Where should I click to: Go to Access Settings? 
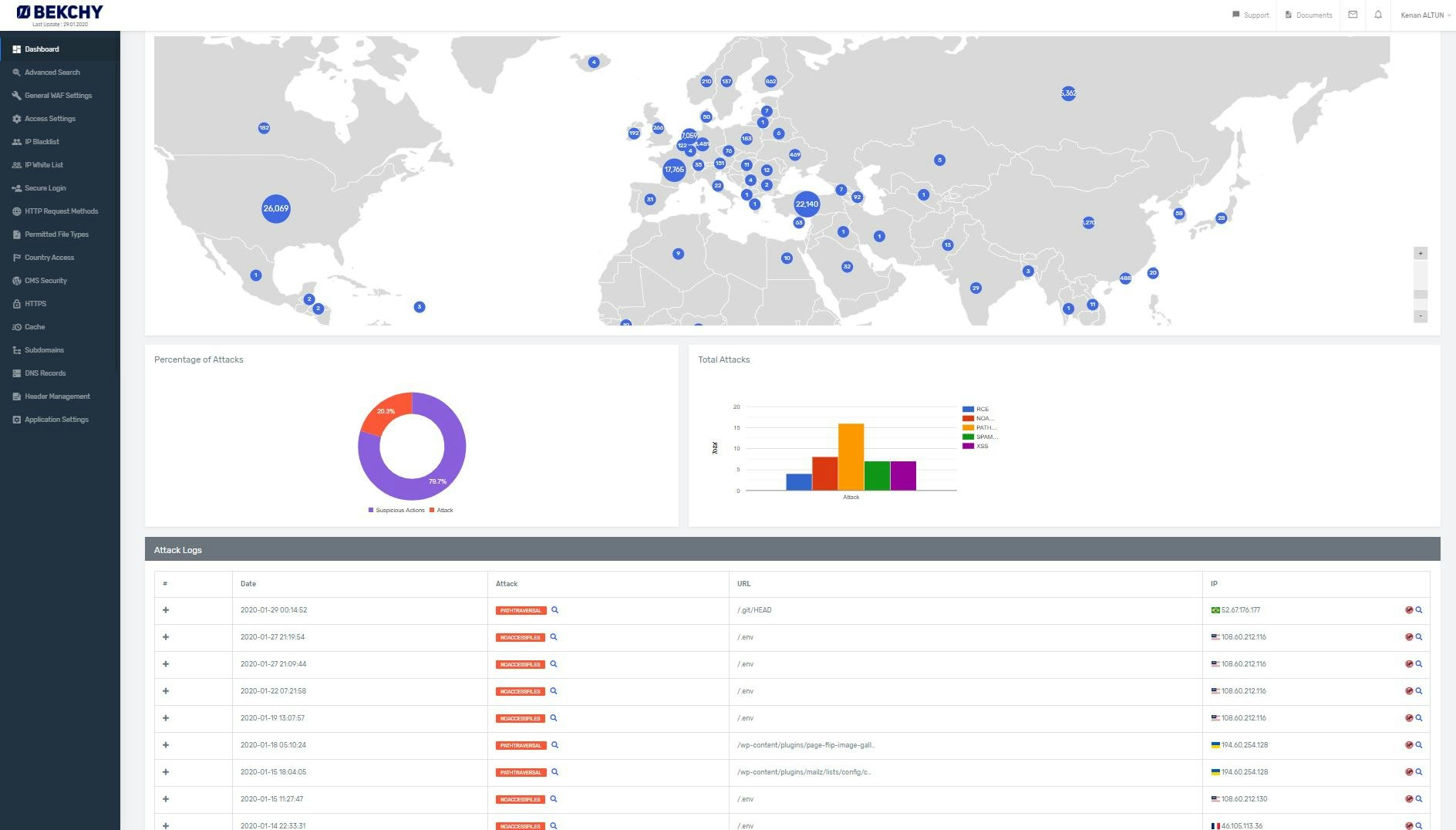49,119
